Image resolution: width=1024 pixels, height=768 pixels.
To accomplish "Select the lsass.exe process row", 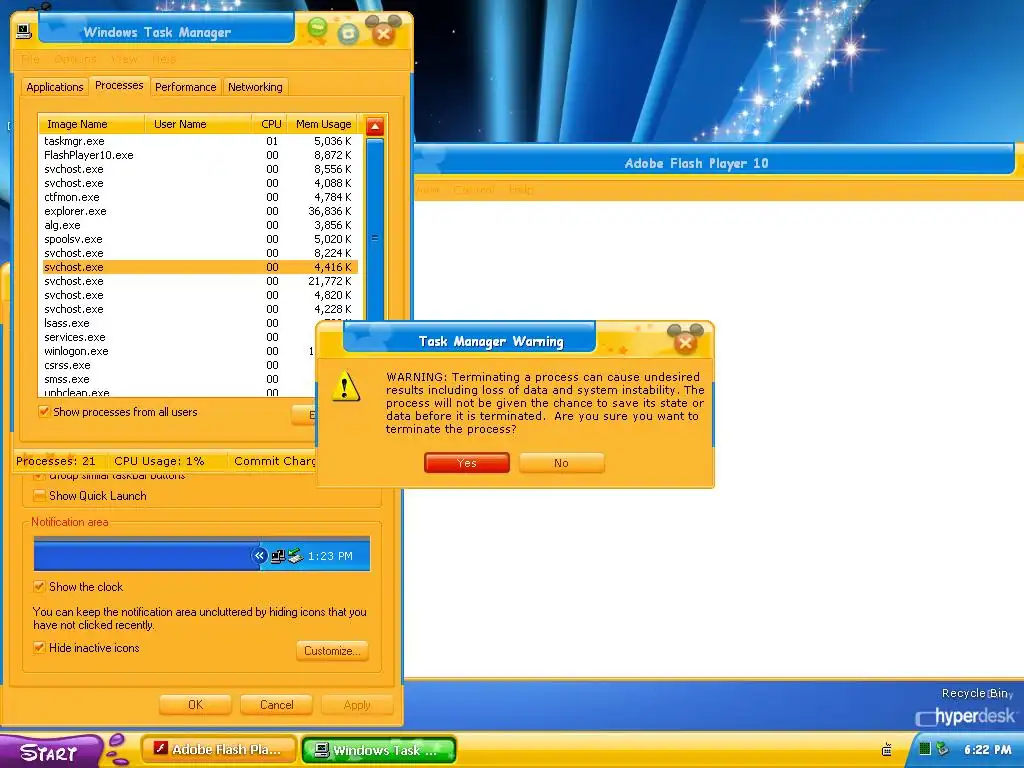I will (178, 323).
